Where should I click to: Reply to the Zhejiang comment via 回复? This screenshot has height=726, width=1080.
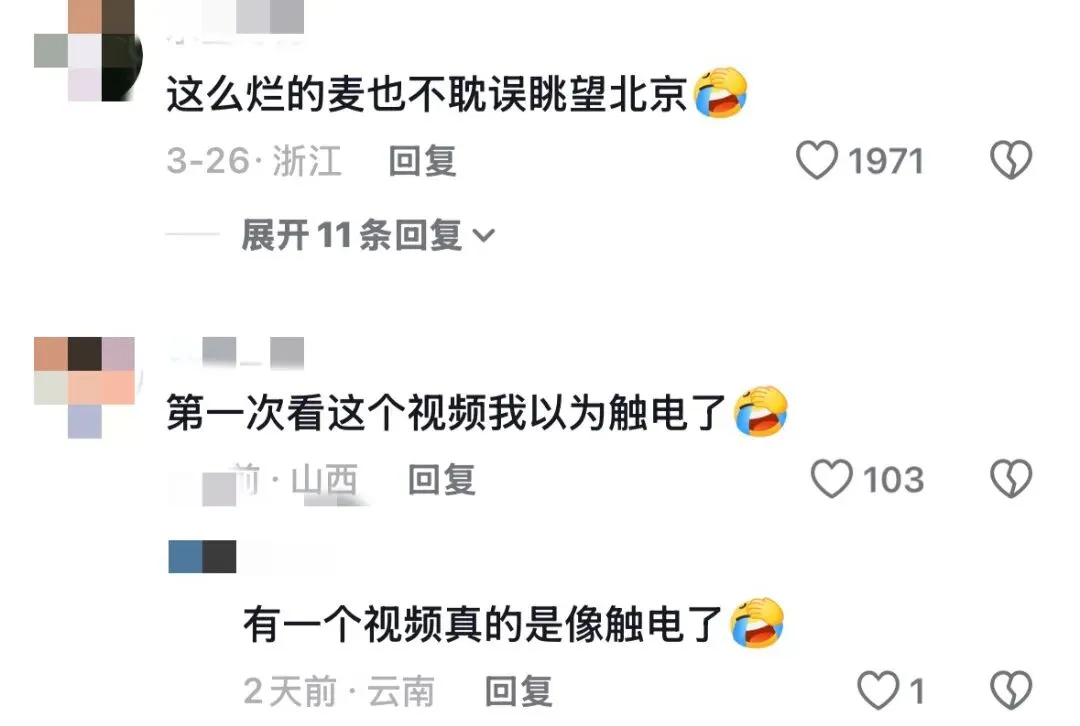pyautogui.click(x=422, y=161)
